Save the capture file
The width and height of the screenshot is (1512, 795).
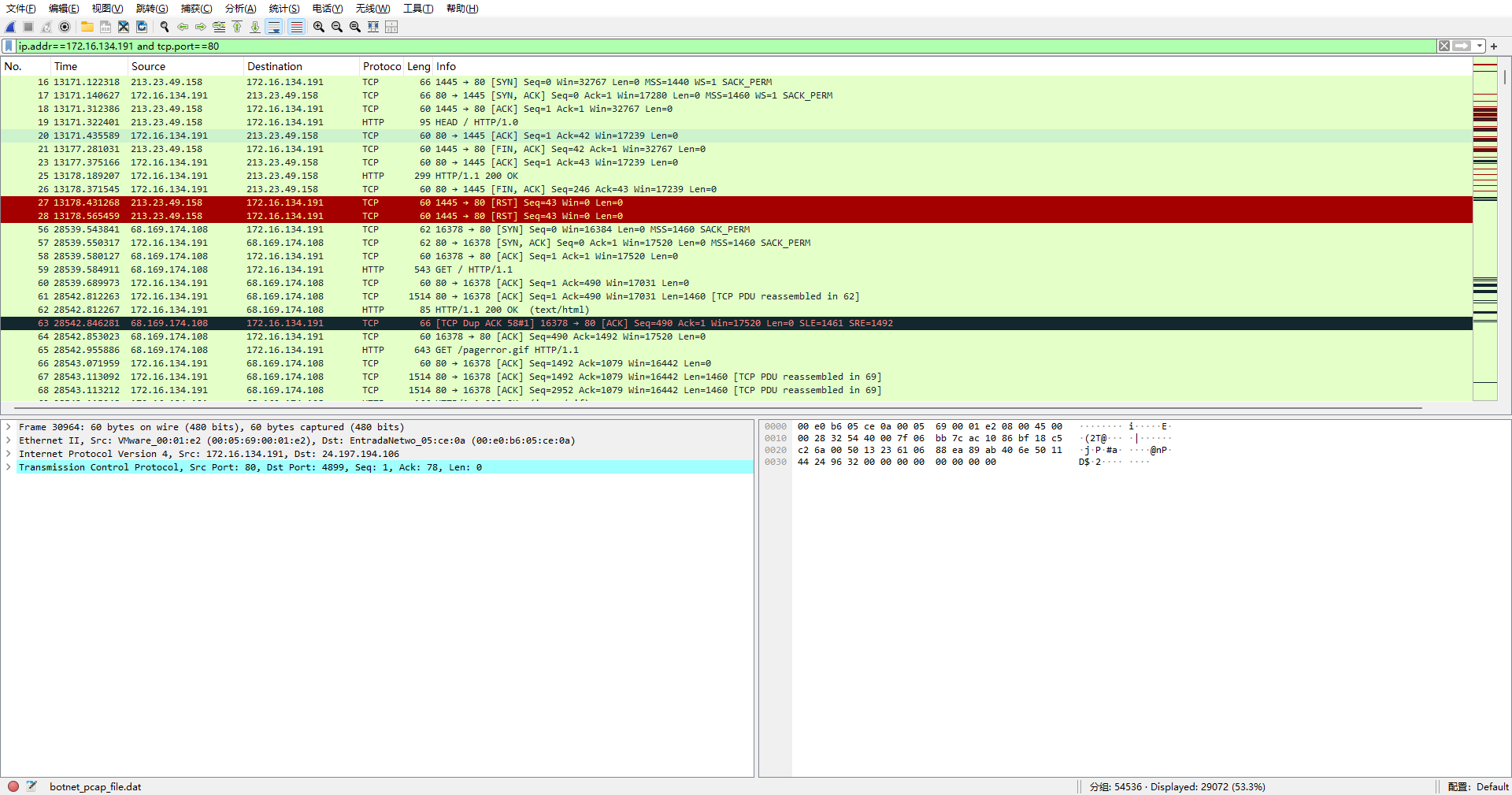[106, 27]
